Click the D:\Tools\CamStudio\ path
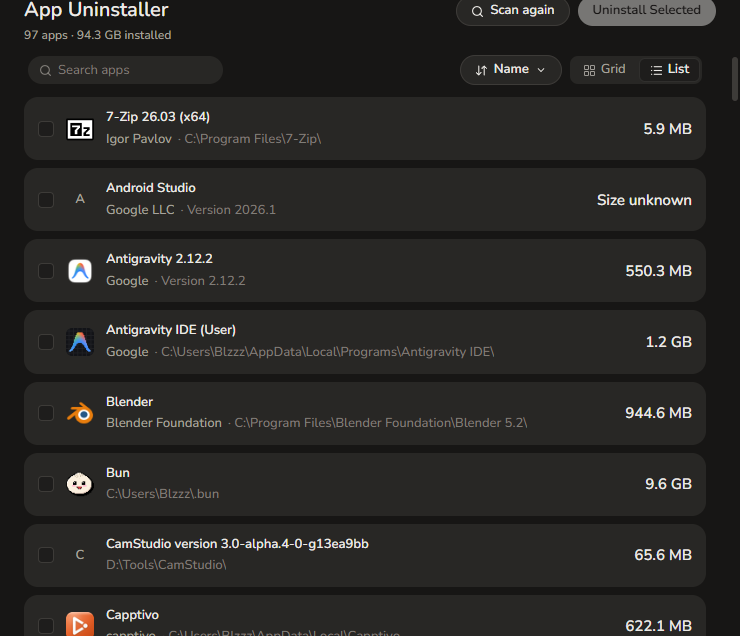The height and width of the screenshot is (636, 740). (x=166, y=565)
